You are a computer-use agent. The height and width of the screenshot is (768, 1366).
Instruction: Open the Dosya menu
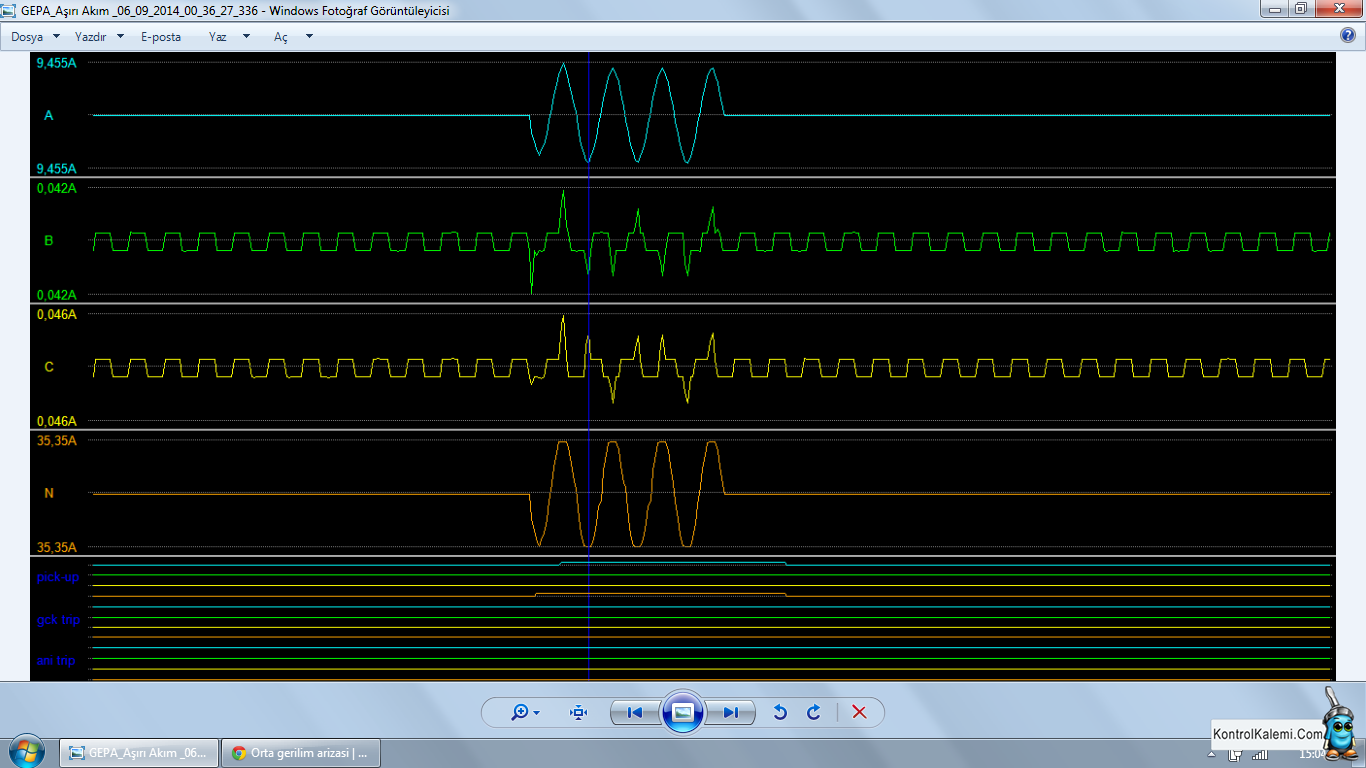click(28, 36)
